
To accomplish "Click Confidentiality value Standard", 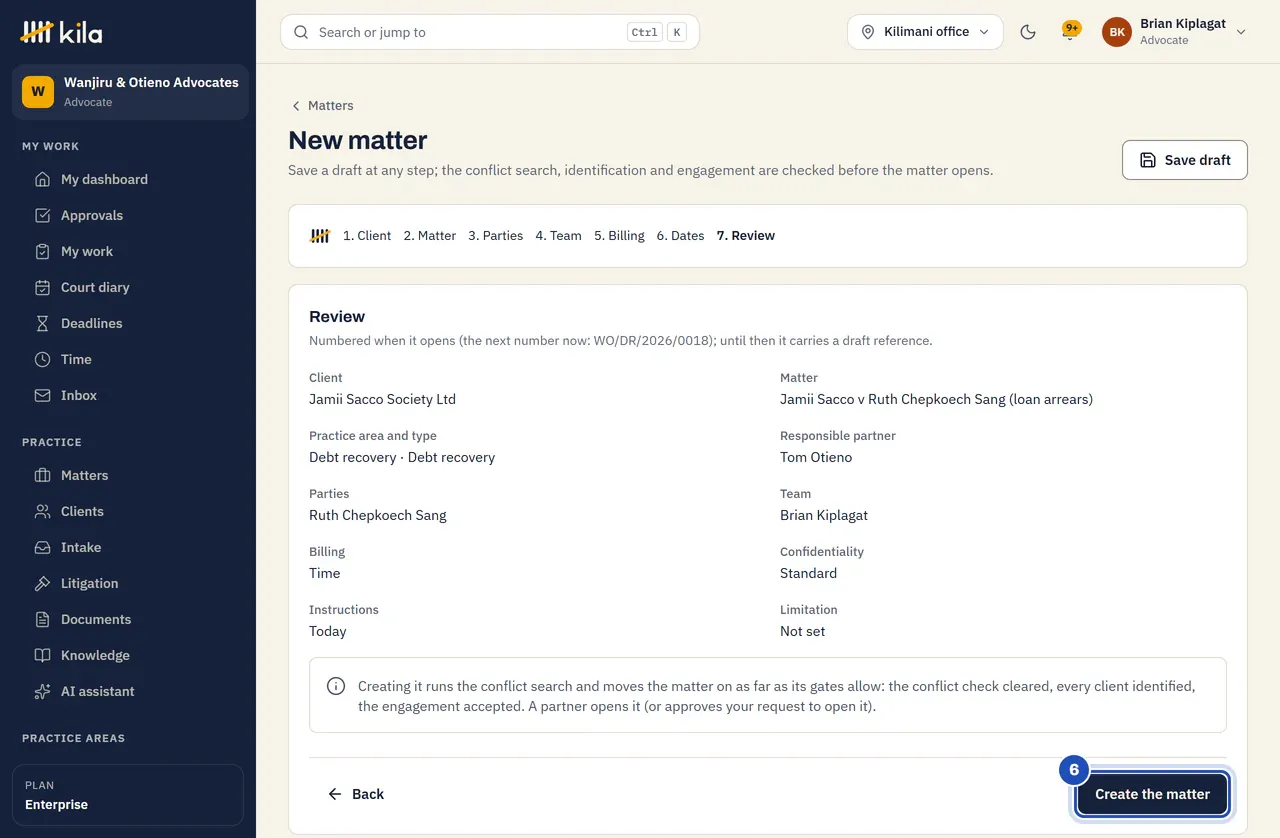I will coord(808,573).
